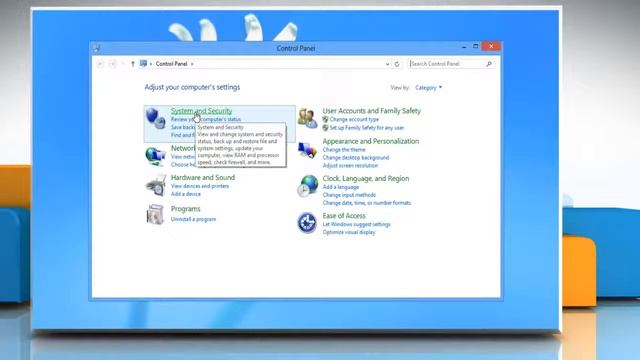Click Add a language
640x360 pixels.
341,187
